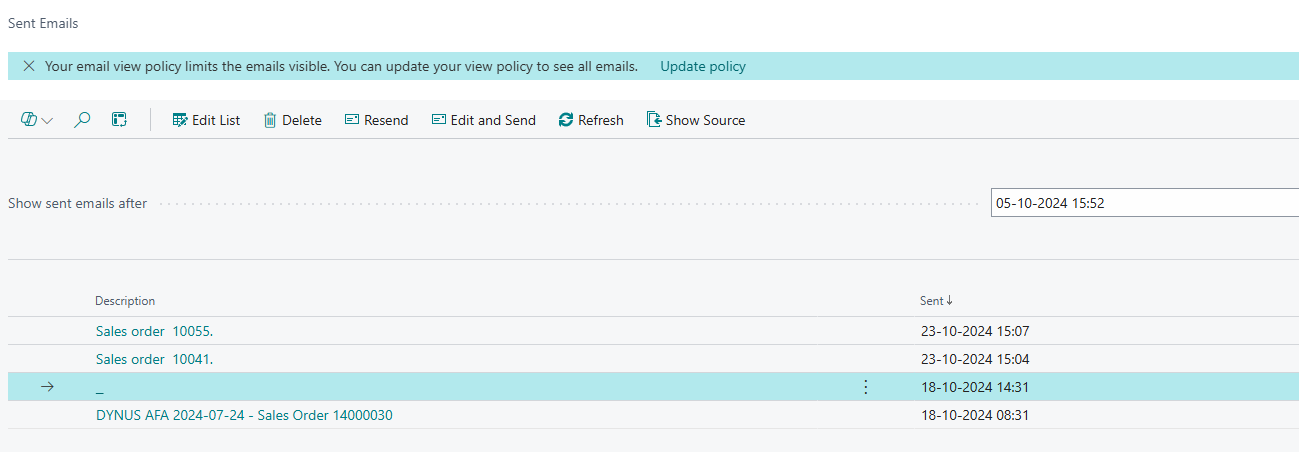Open the DYNUS AFA Sales Order 14000030 email

pyautogui.click(x=244, y=415)
